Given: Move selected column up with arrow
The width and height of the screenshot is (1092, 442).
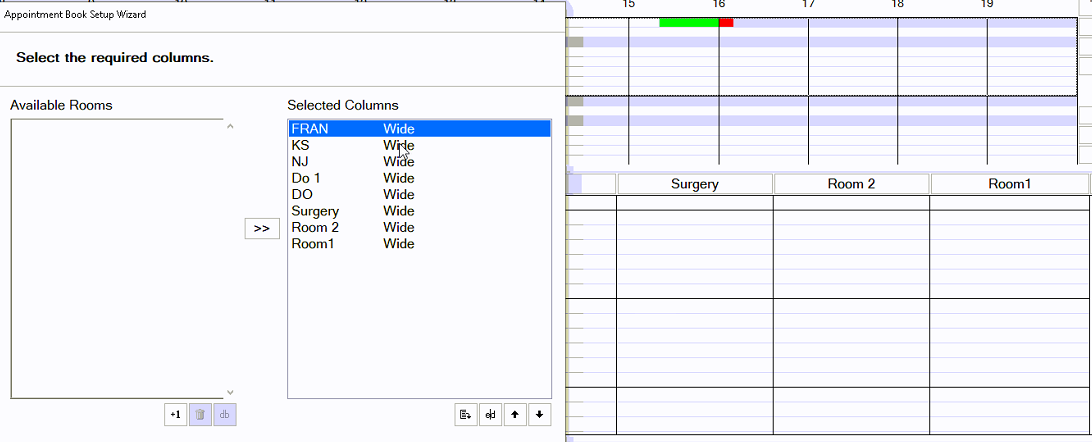Looking at the screenshot, I should click(x=515, y=414).
